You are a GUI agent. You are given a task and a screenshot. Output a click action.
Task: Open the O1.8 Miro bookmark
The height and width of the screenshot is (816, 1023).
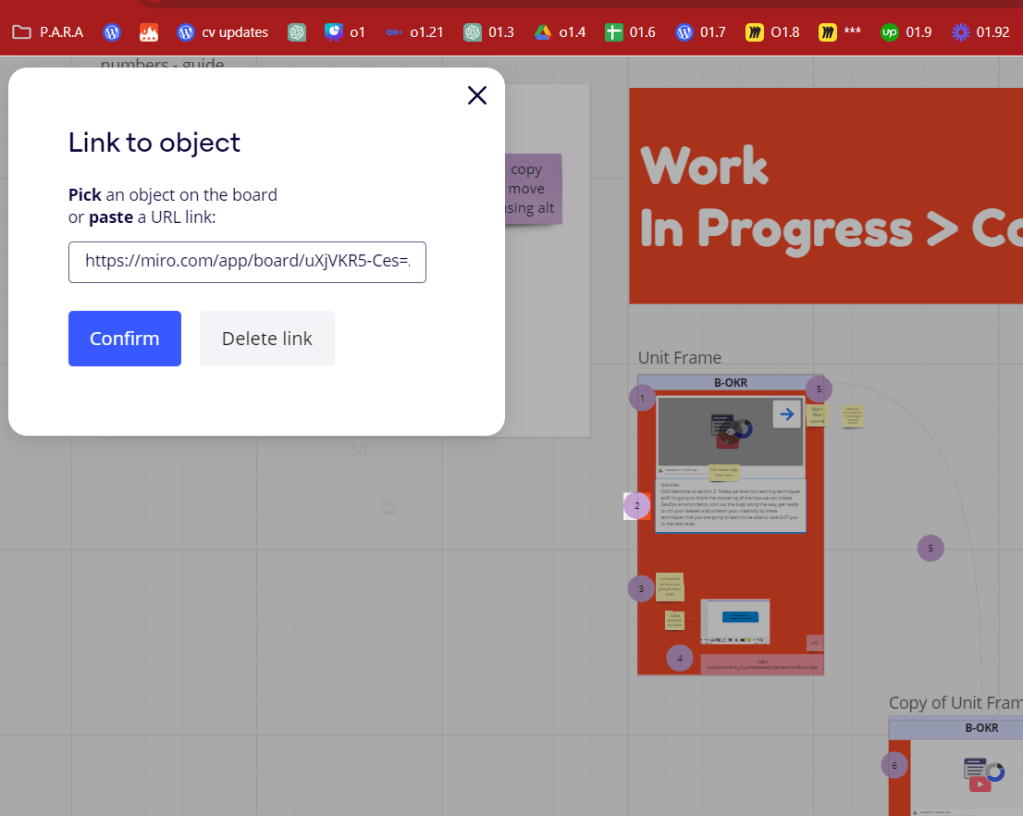pos(772,32)
